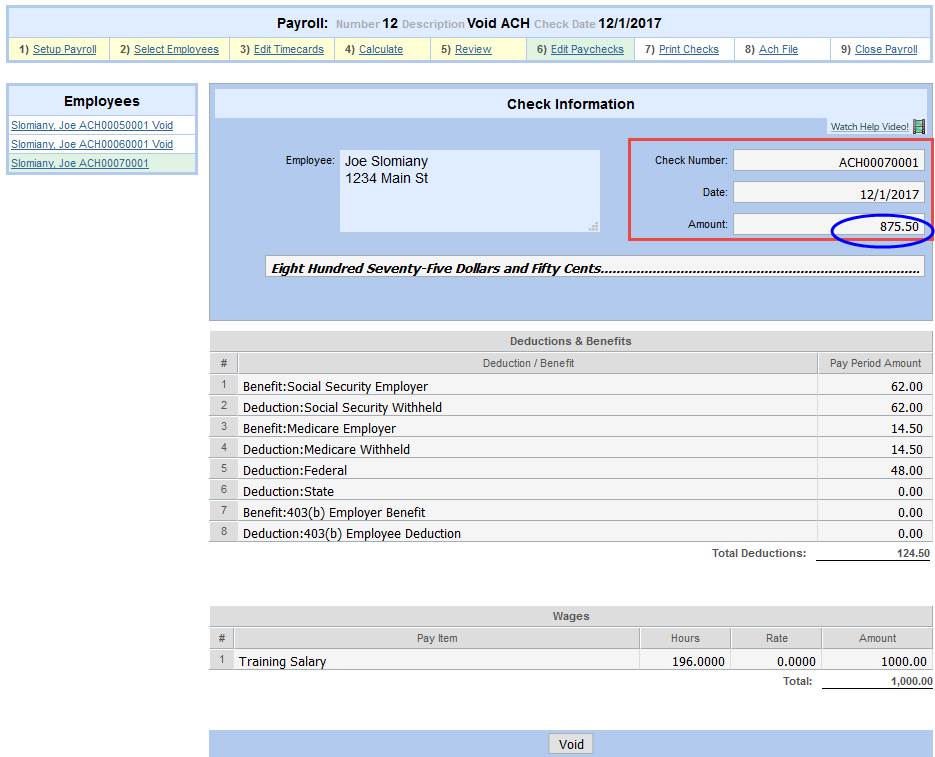Image resolution: width=935 pixels, height=757 pixels.
Task: Click the Wages section header
Action: point(571,616)
